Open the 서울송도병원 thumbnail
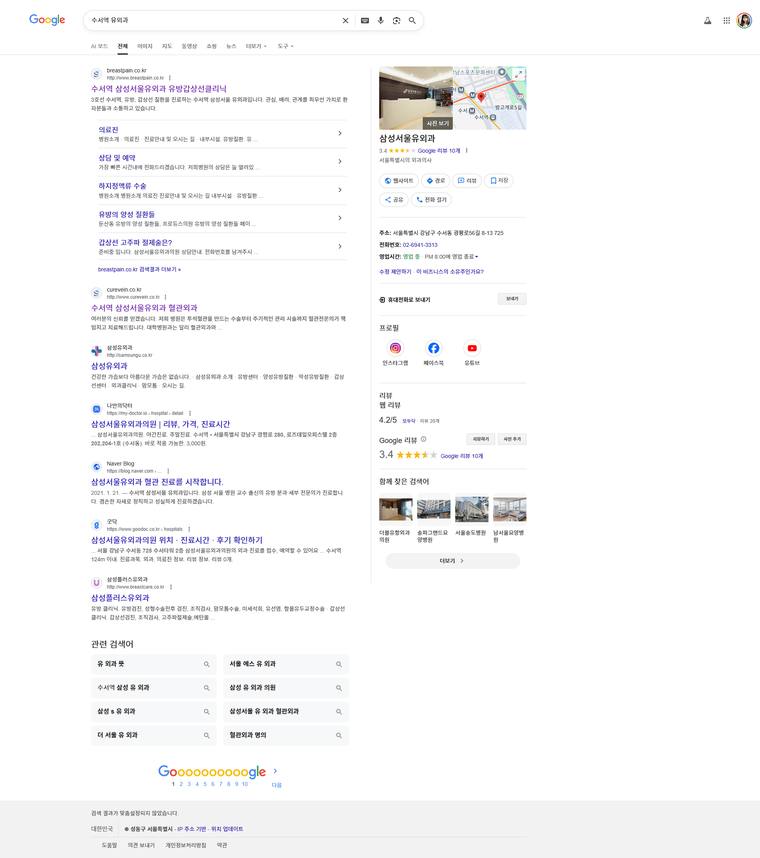 tap(472, 509)
